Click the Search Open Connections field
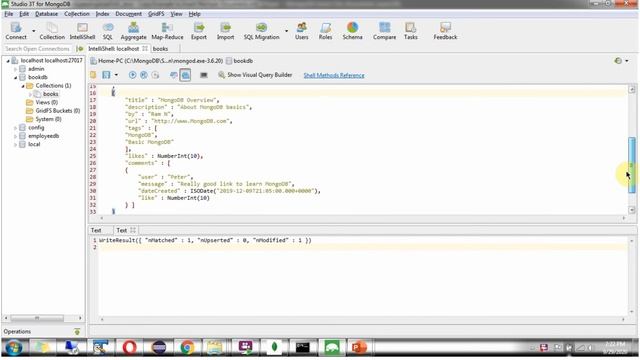The width and height of the screenshot is (640, 360). click(x=38, y=49)
